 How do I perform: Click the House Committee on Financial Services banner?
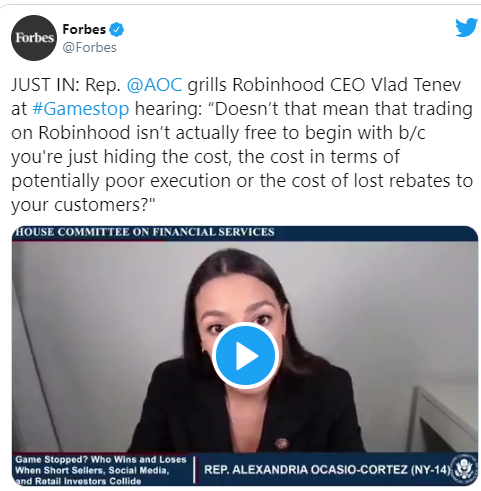[x=145, y=232]
